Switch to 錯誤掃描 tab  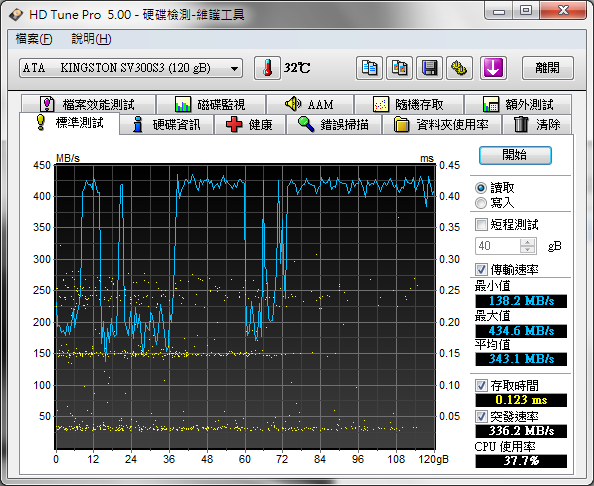click(334, 125)
